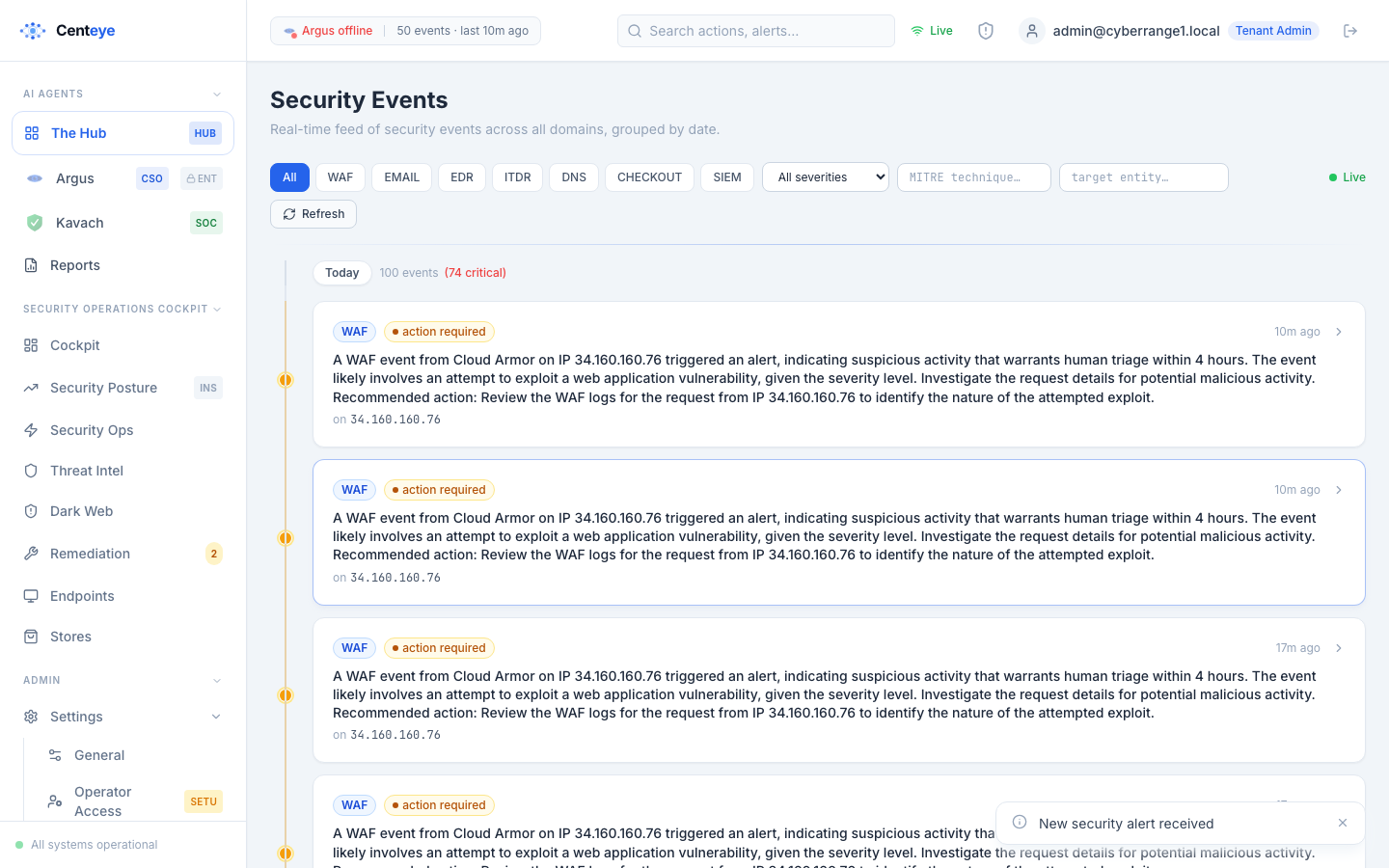Click the search magnifier icon
This screenshot has height=868, width=1389.
[x=635, y=31]
